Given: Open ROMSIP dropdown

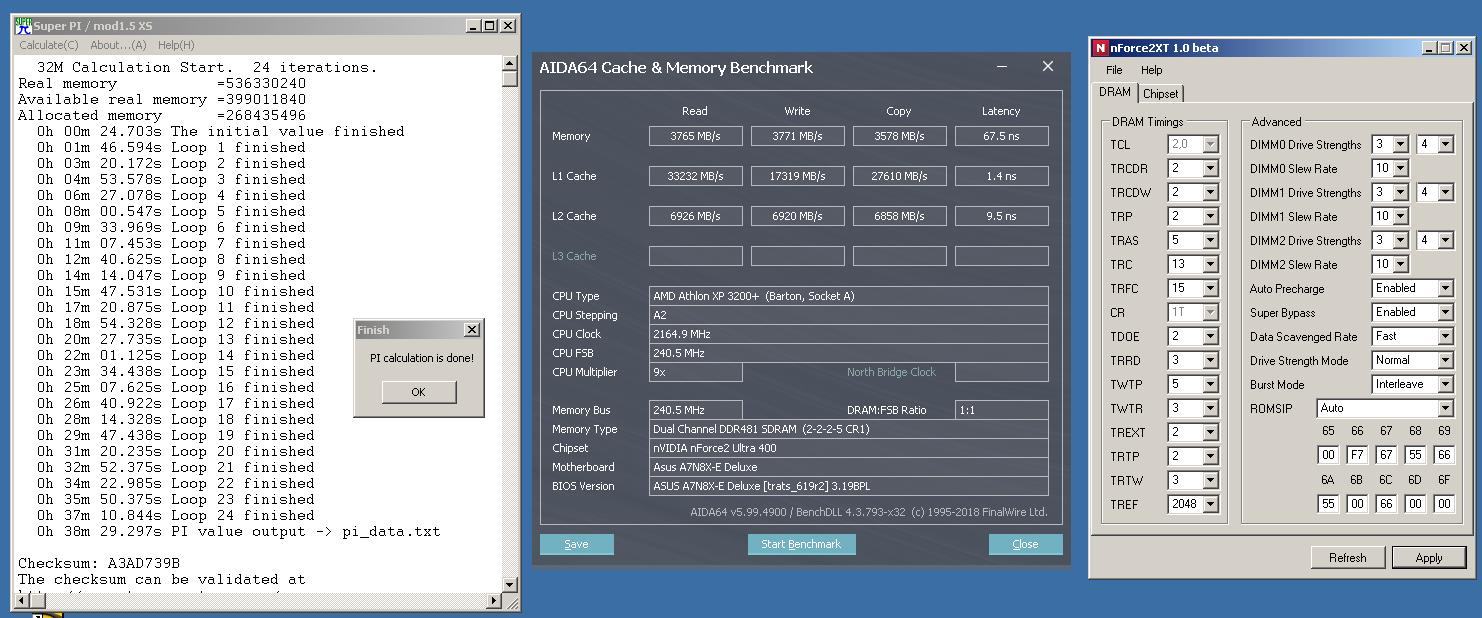Looking at the screenshot, I should click(x=1445, y=408).
